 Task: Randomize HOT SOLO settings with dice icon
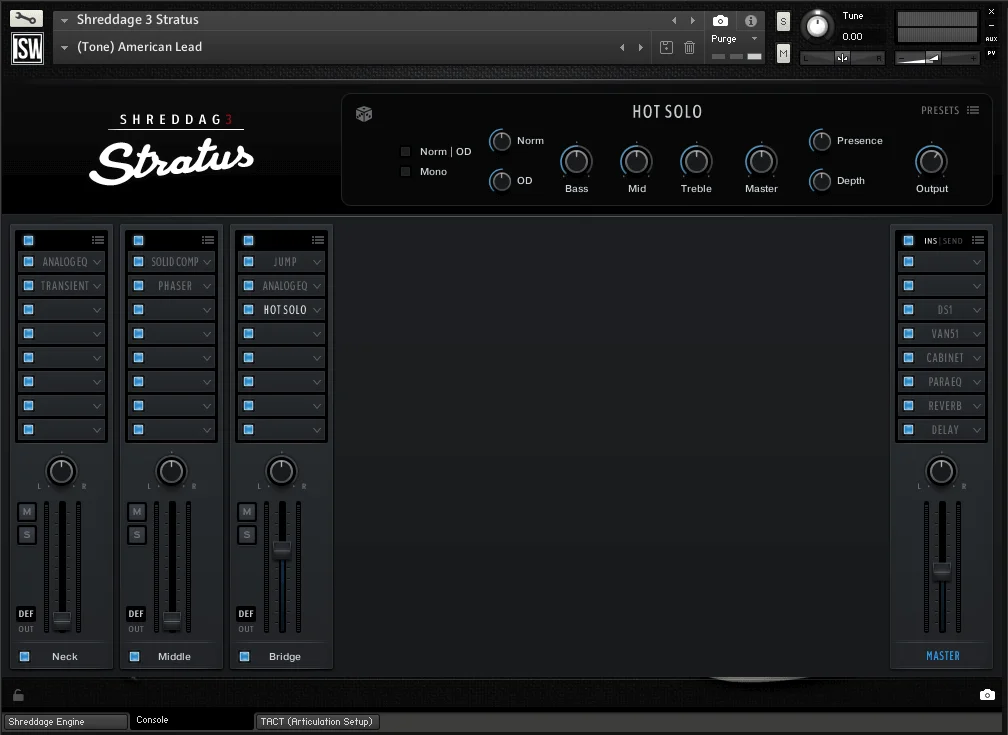coord(364,114)
